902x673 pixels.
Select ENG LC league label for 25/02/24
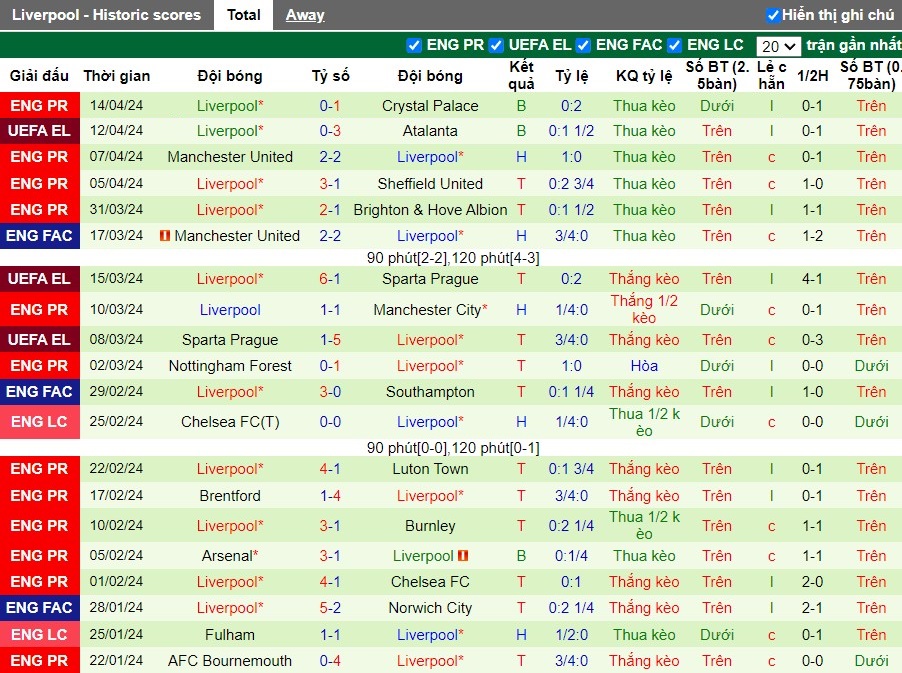[x=40, y=422]
